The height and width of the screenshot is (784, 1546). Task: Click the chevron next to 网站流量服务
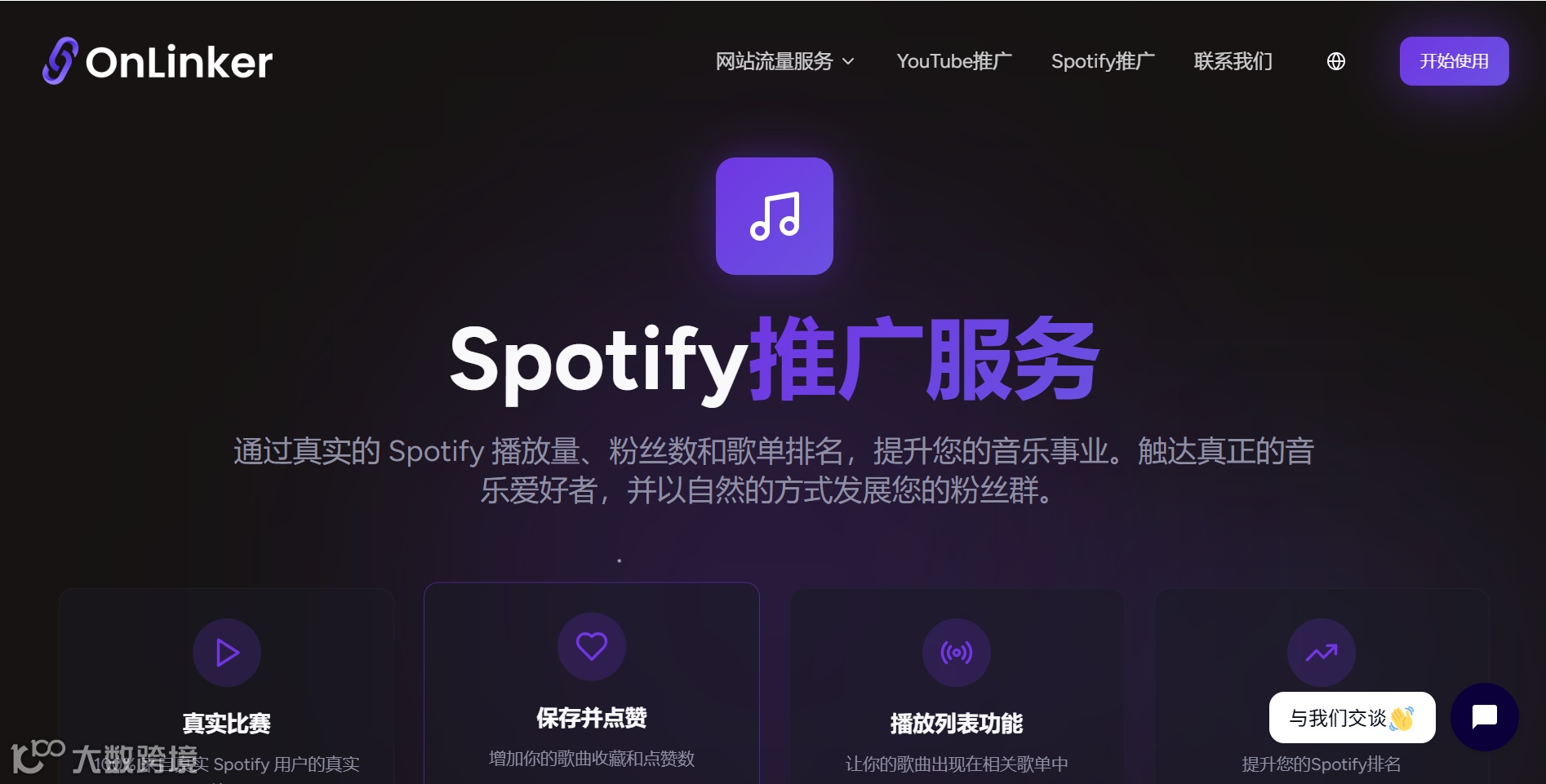tap(848, 61)
